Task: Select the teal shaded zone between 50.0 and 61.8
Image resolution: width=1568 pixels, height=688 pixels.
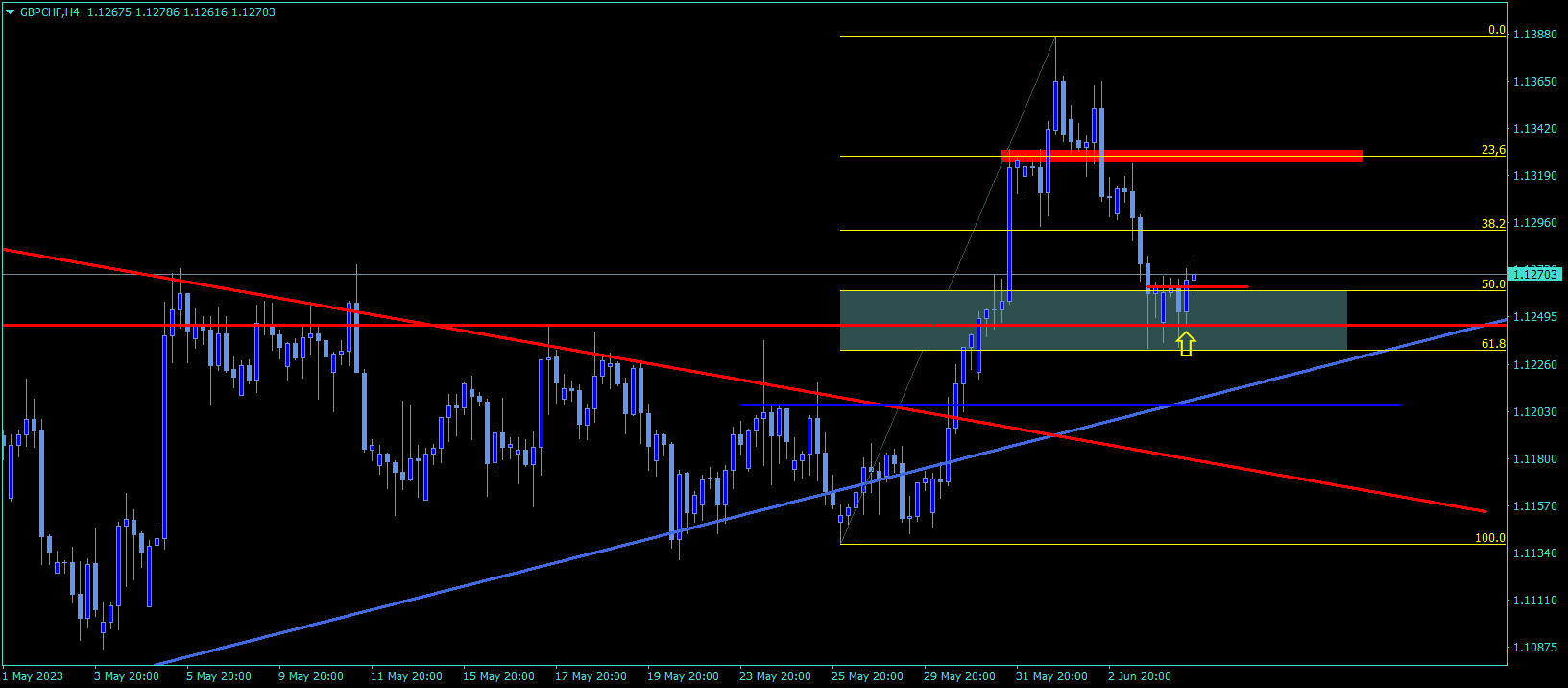Action: point(1094,320)
